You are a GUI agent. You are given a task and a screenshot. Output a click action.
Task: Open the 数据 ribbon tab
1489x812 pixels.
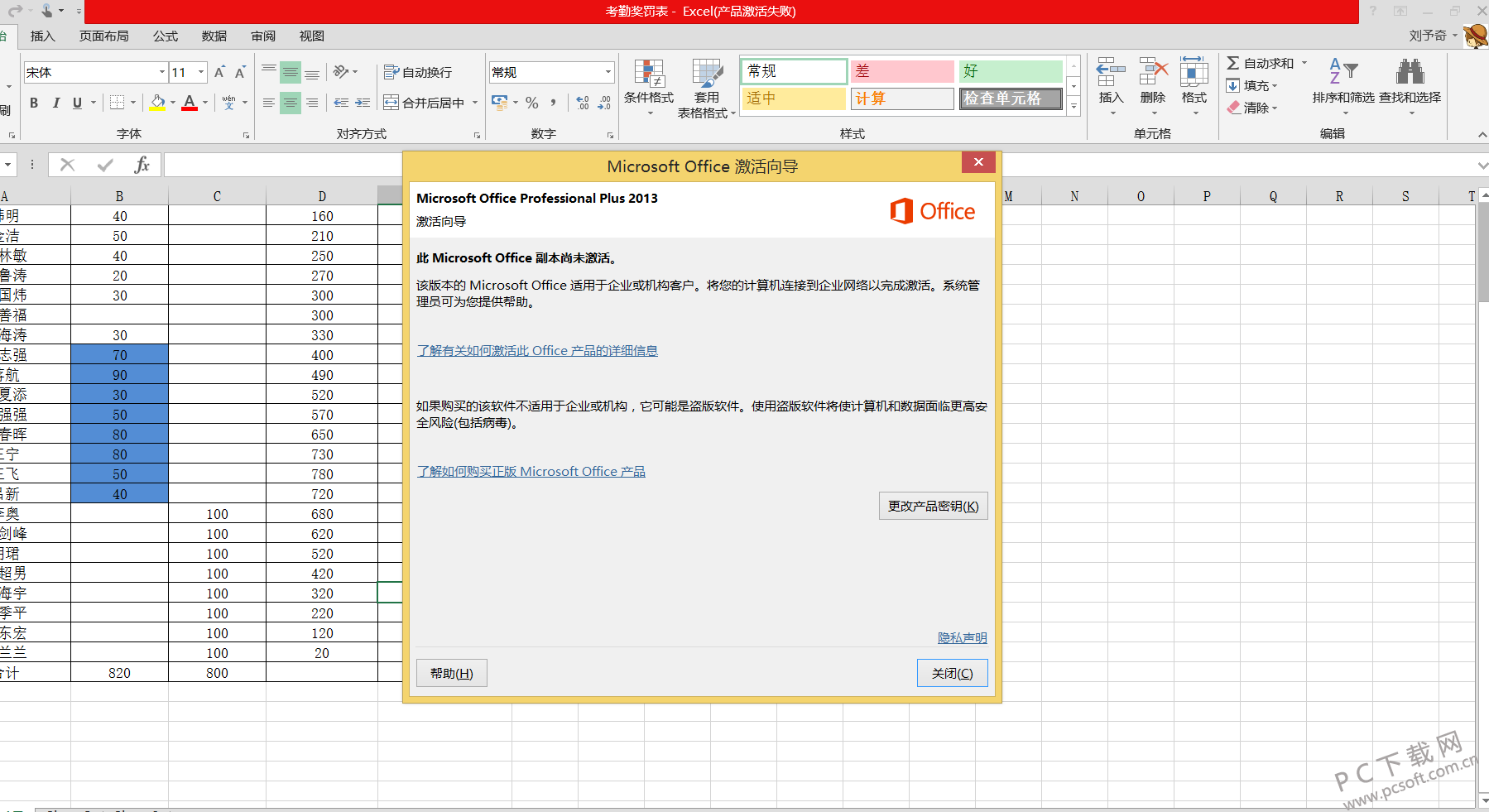coord(214,36)
